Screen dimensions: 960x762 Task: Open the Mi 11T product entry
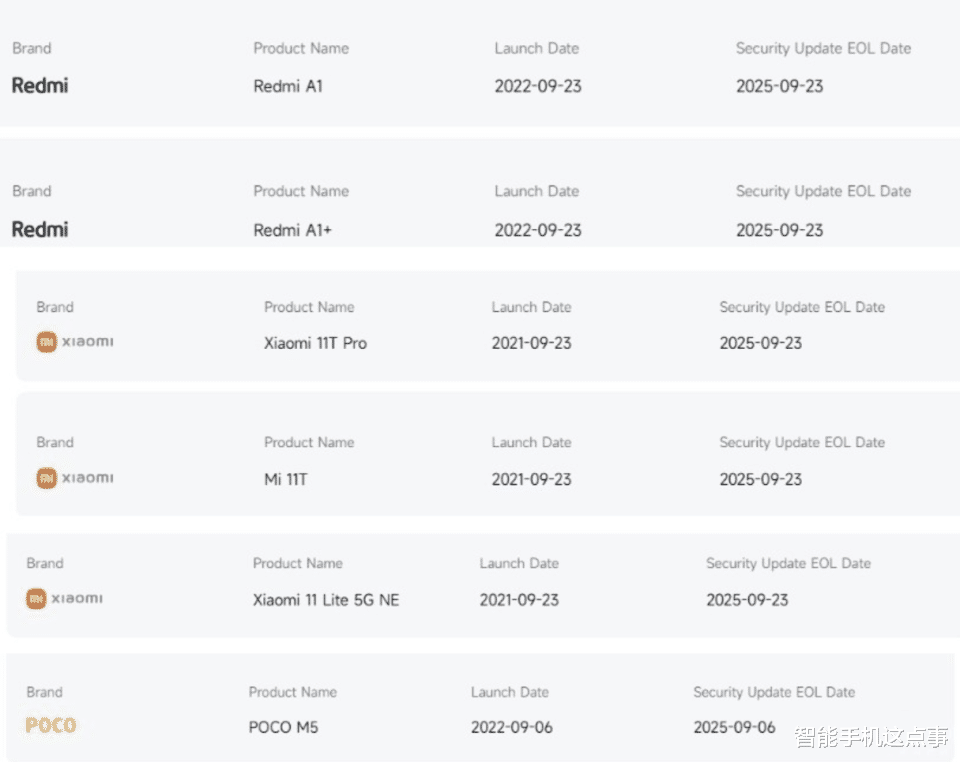[x=286, y=480]
